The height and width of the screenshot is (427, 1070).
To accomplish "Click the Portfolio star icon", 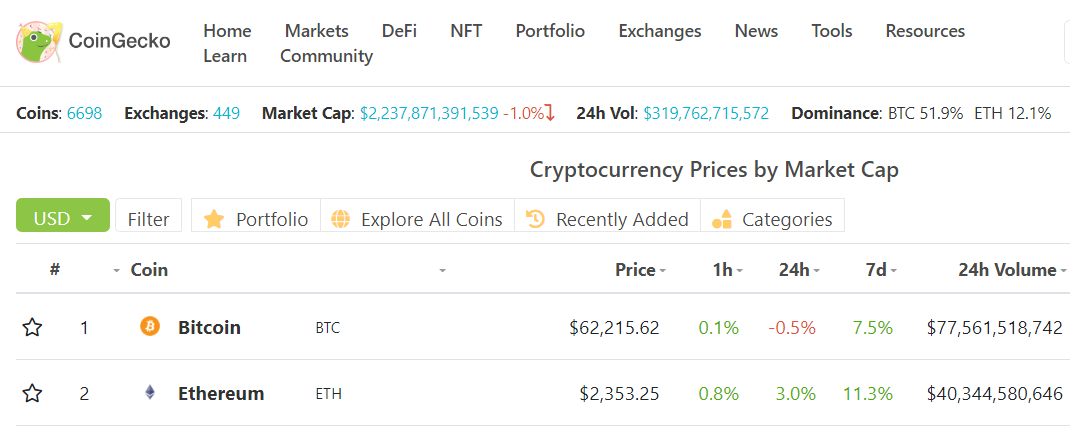I will (x=214, y=219).
